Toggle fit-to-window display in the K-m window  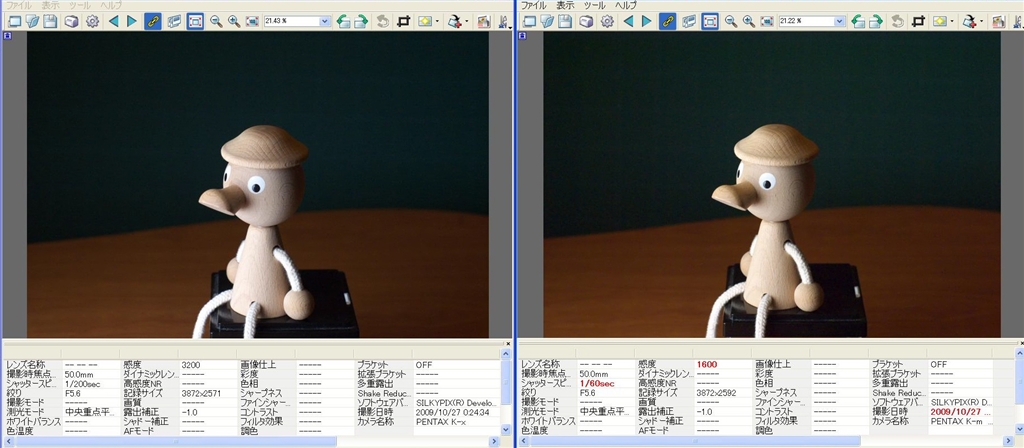(x=710, y=22)
